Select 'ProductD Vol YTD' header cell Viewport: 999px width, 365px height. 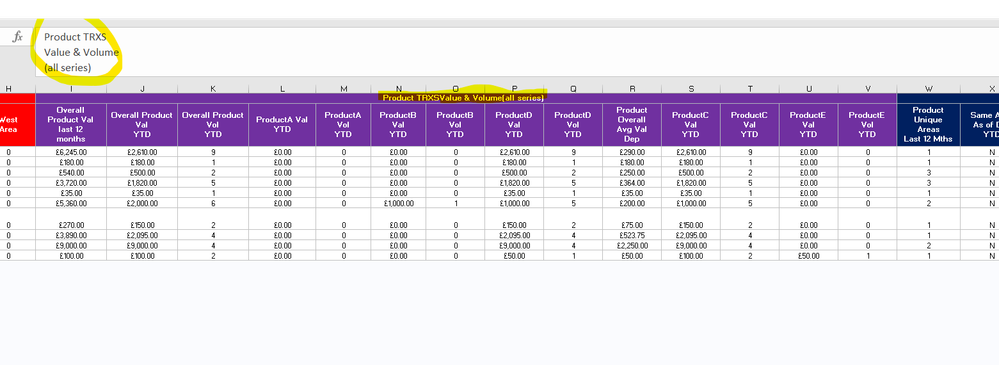(x=573, y=124)
